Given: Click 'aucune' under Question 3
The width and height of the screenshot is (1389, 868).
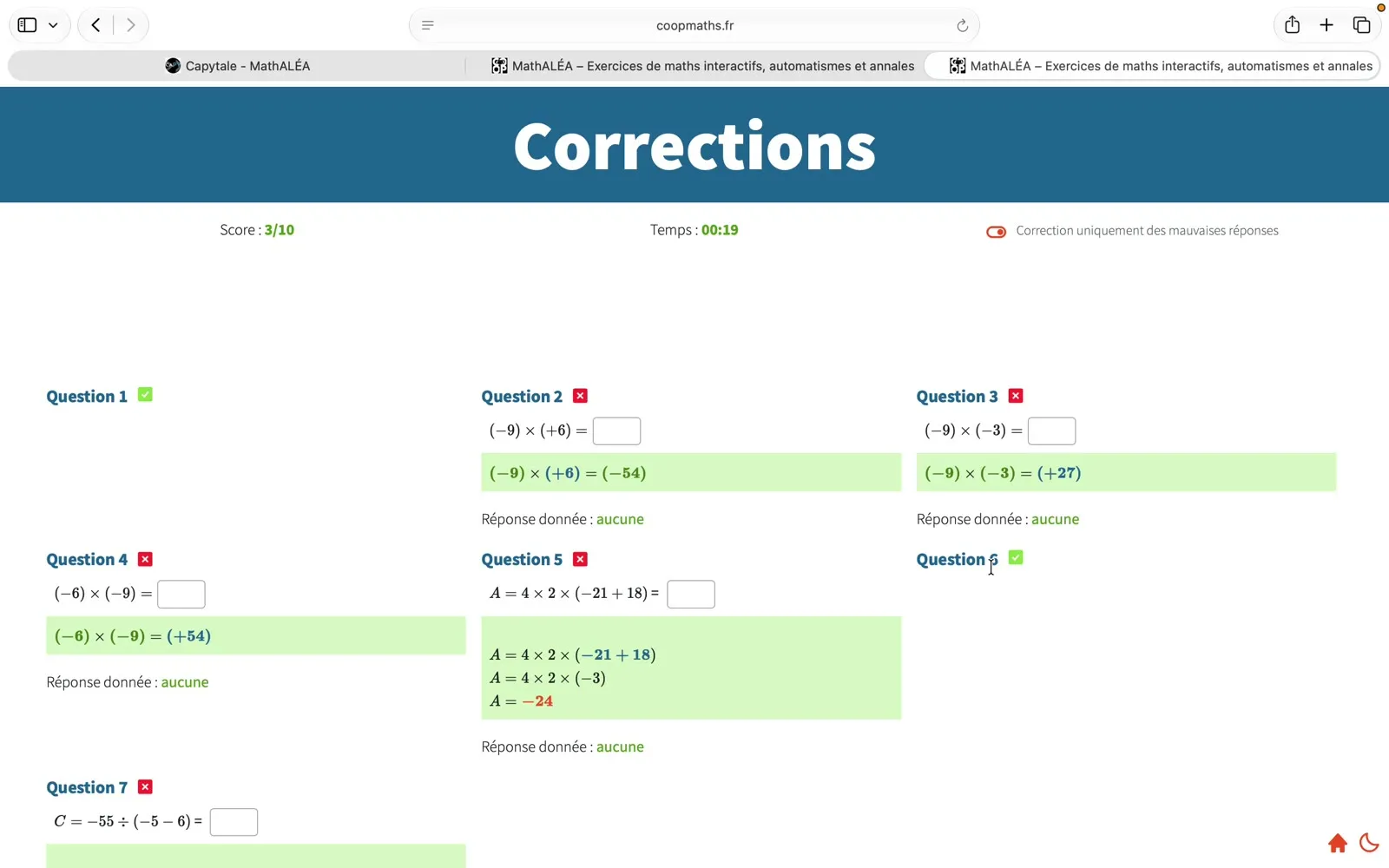Looking at the screenshot, I should (x=1055, y=519).
